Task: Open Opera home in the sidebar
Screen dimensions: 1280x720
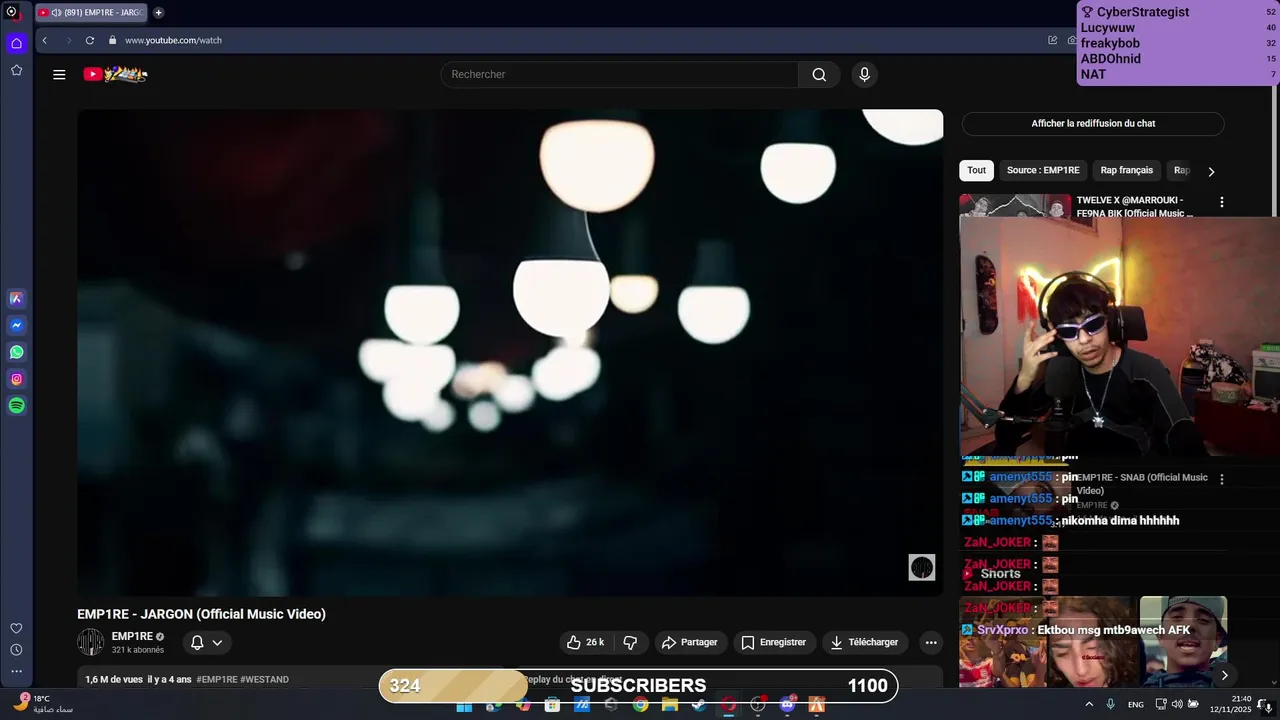Action: (x=16, y=43)
